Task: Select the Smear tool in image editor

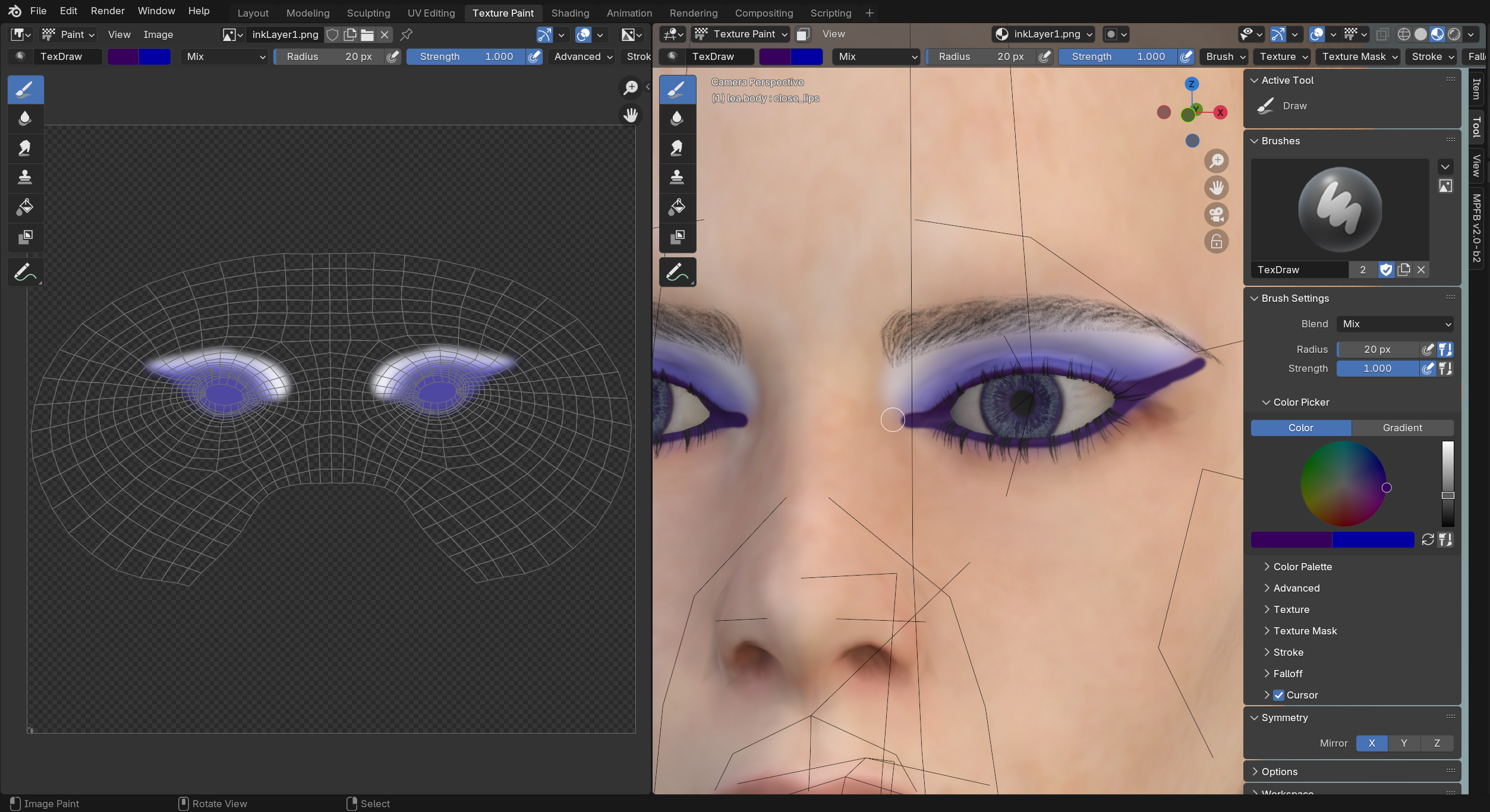Action: tap(25, 148)
